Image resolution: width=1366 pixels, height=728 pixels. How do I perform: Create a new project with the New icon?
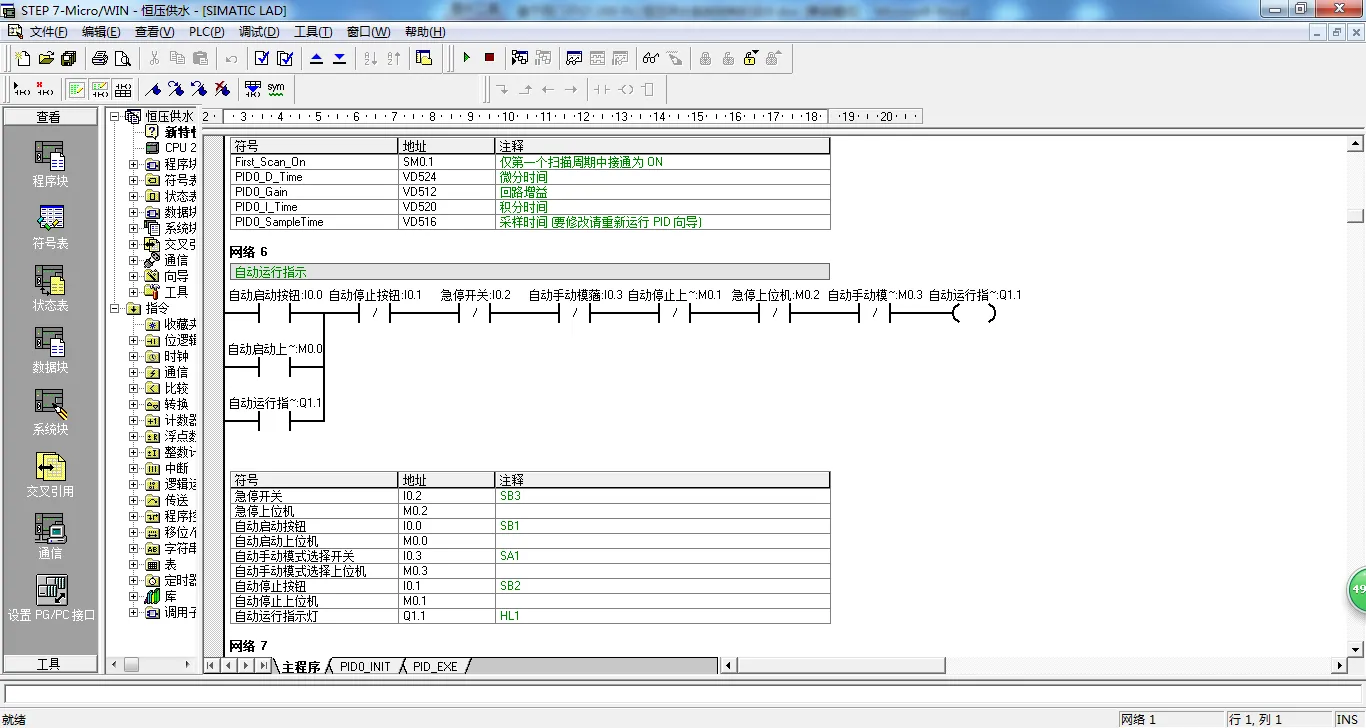23,58
